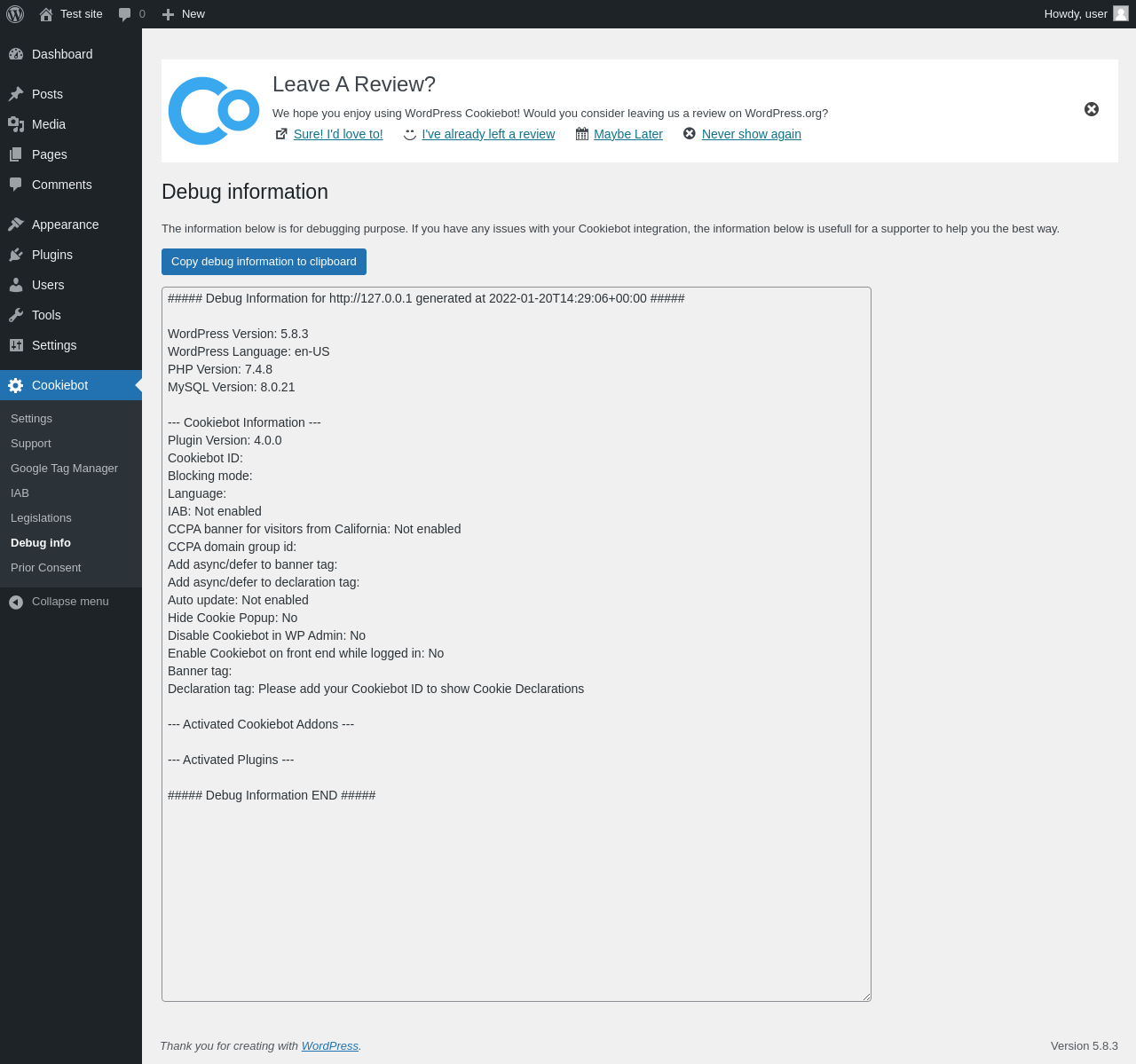The height and width of the screenshot is (1064, 1136).
Task: Click the Pages icon in sidebar
Action: coord(16,154)
